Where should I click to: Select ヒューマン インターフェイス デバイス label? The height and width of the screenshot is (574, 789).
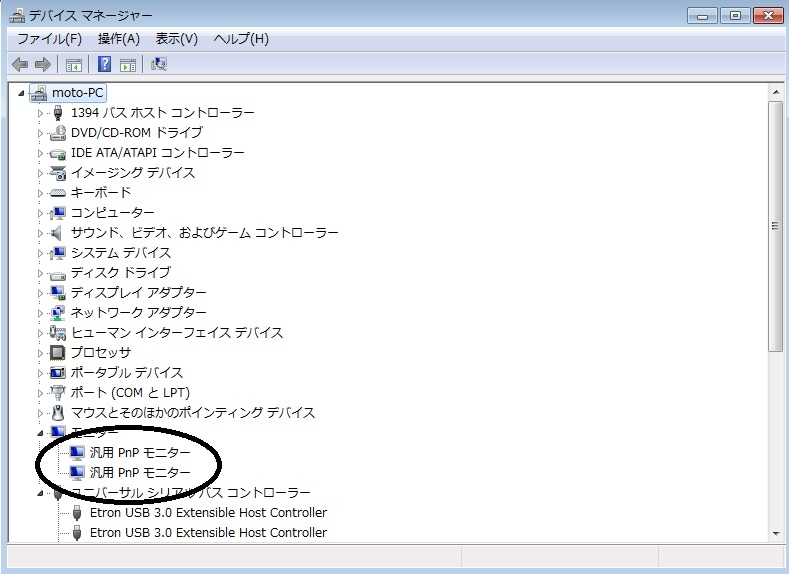point(177,333)
